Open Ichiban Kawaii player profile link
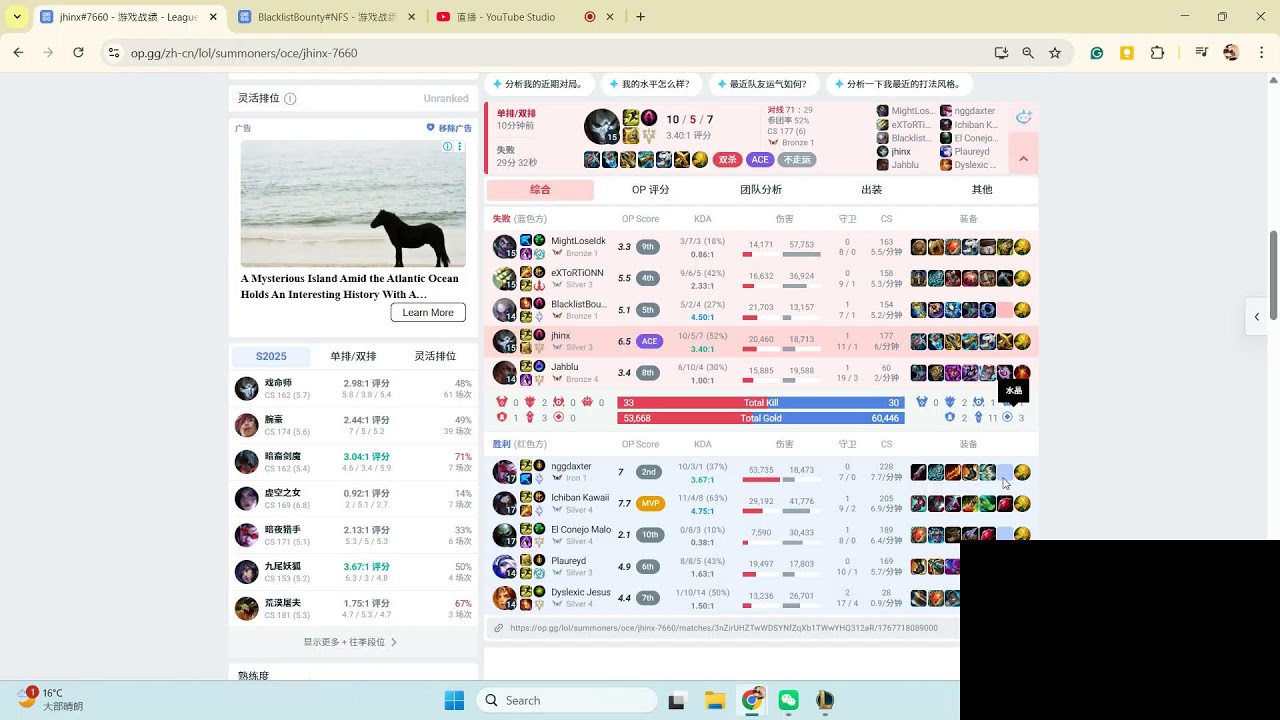The image size is (1280, 720). 580,498
